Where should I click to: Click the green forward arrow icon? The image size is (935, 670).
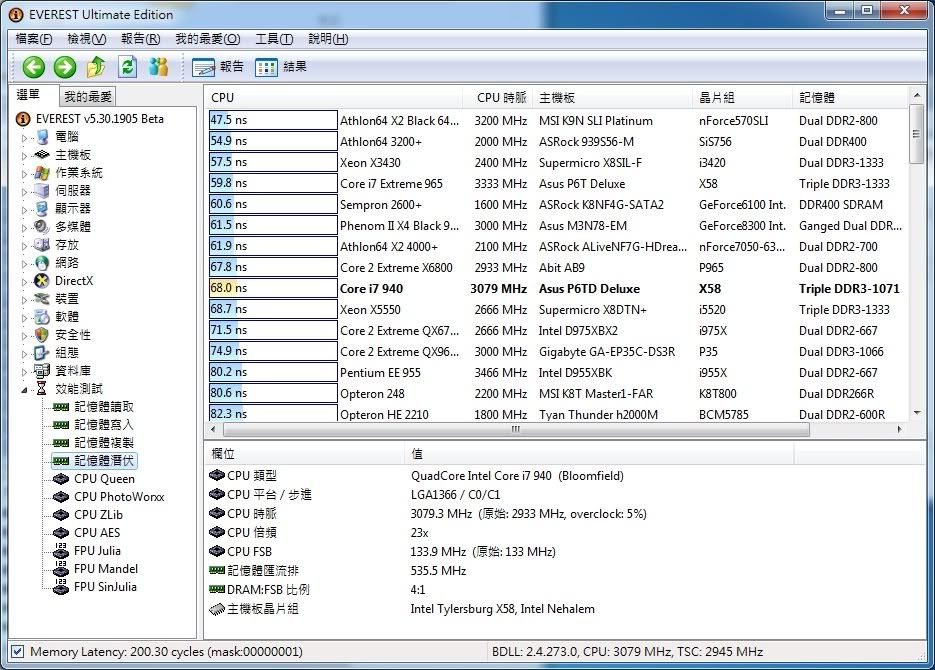tap(65, 67)
